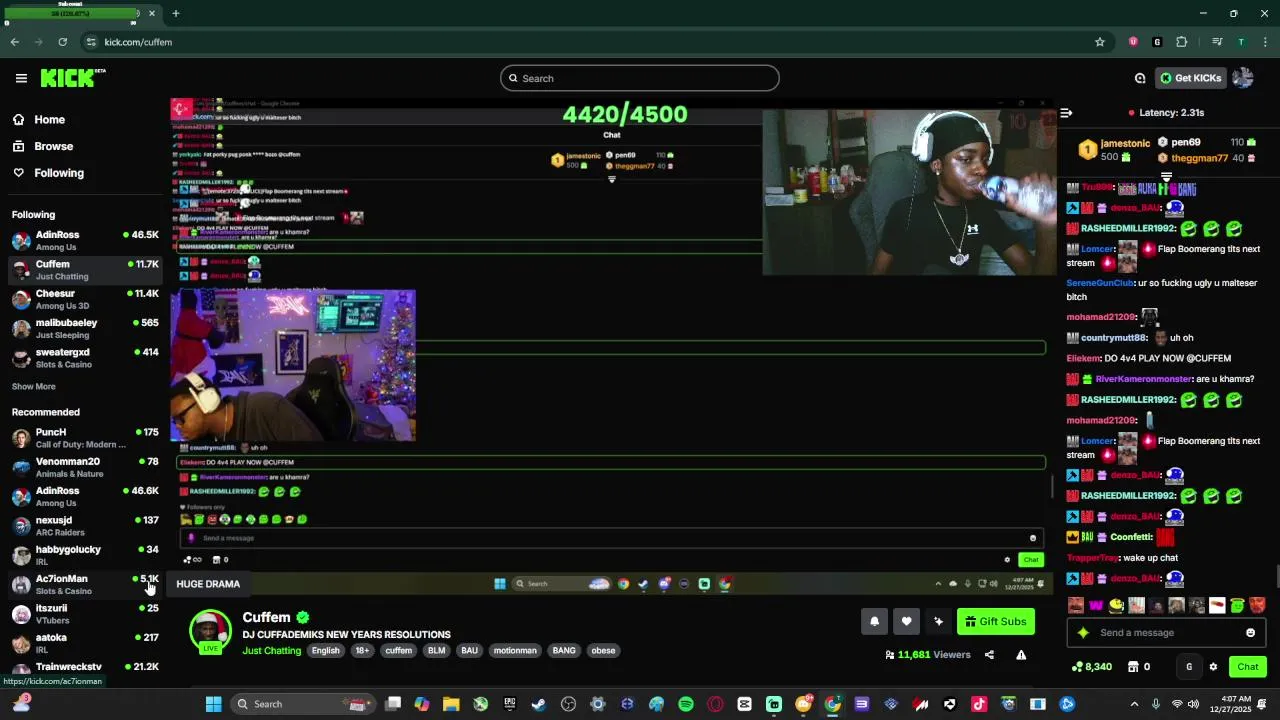1280x720 pixels.
Task: Follow Cuffem with the heart button
Action: [906, 621]
